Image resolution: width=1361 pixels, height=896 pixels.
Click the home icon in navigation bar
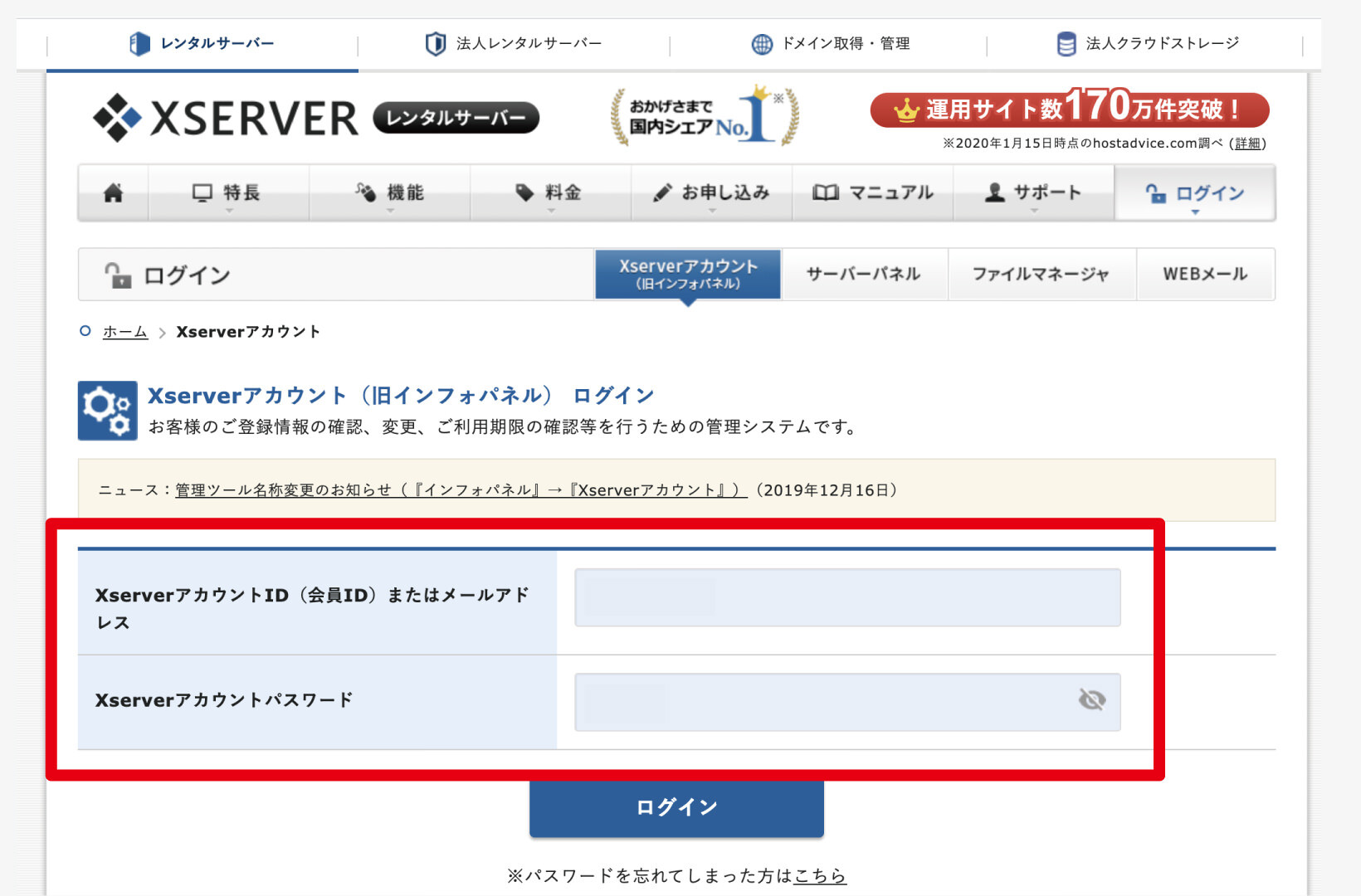113,193
